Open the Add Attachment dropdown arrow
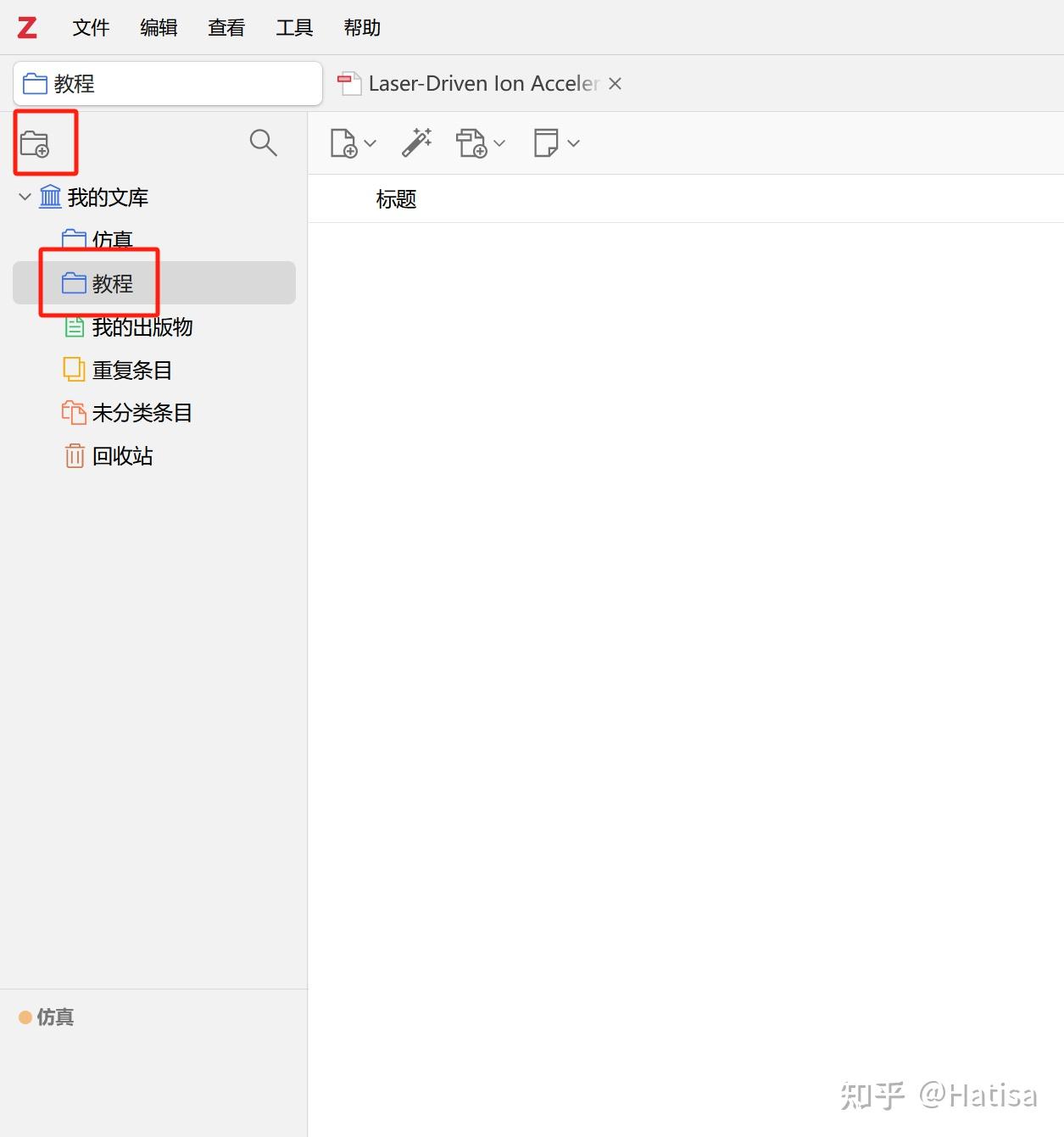This screenshot has width=1064, height=1137. click(499, 143)
